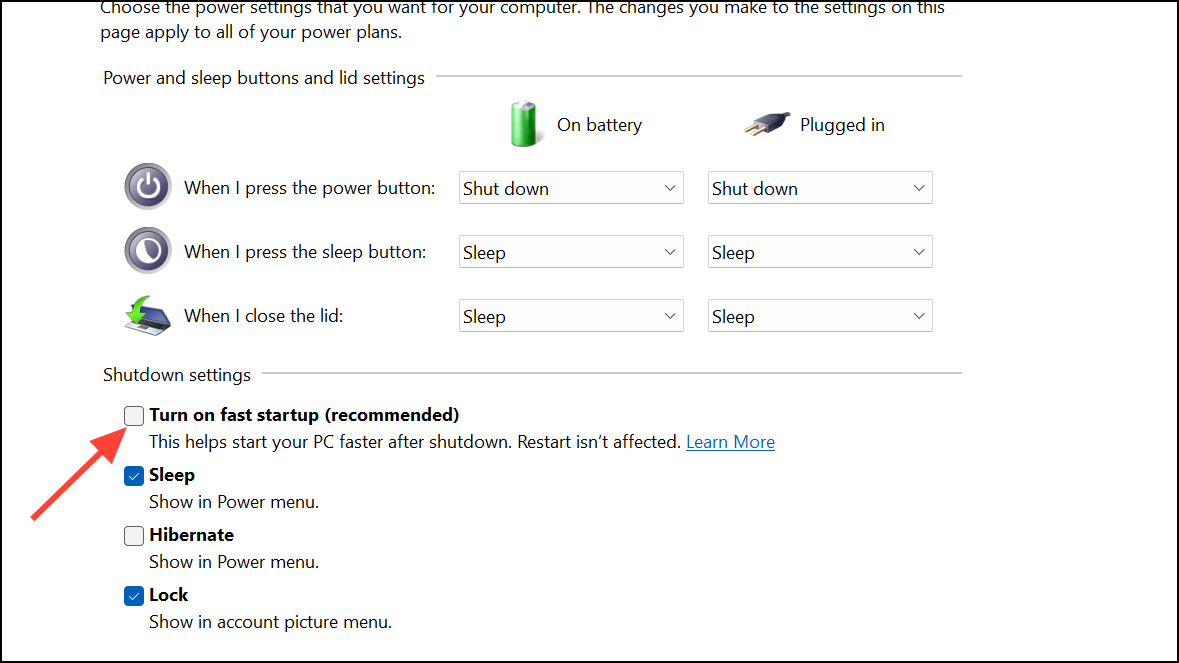Open power button On battery dropdown
Image resolution: width=1179 pixels, height=663 pixels.
click(x=571, y=188)
